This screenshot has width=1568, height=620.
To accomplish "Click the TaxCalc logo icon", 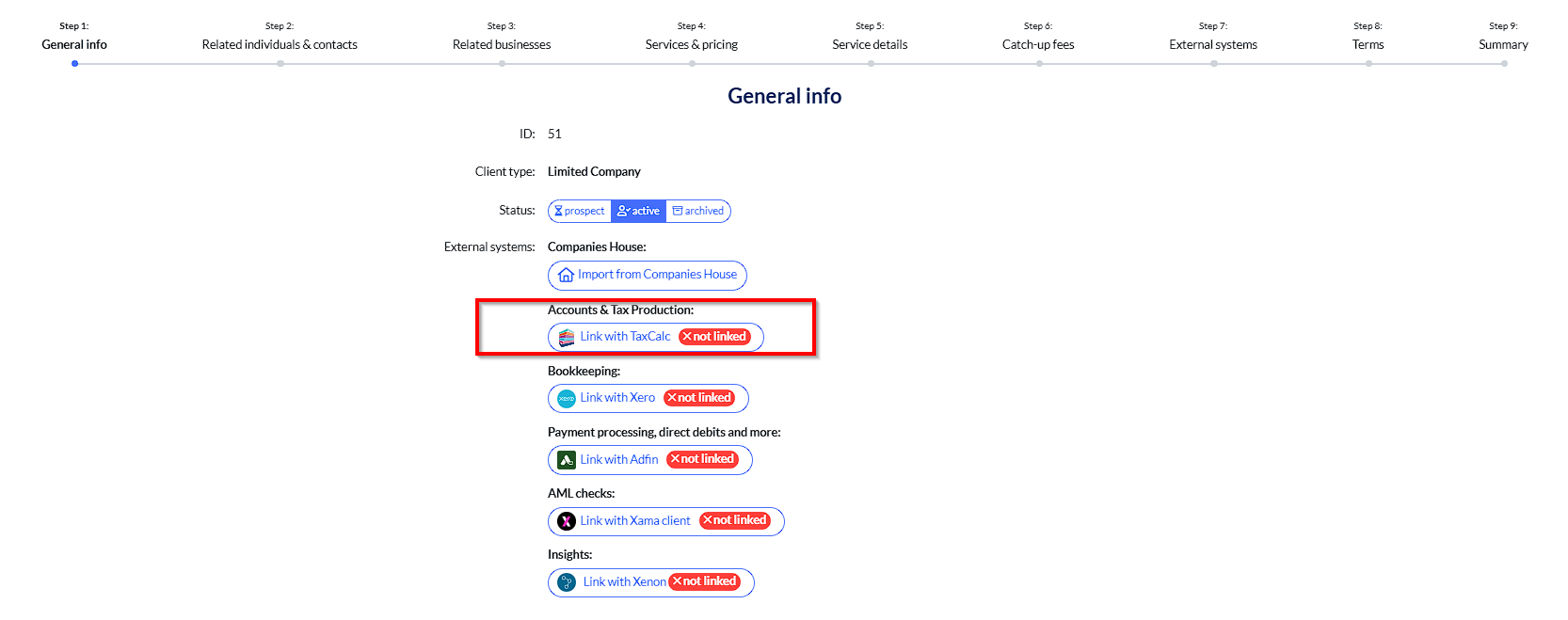I will click(x=567, y=337).
